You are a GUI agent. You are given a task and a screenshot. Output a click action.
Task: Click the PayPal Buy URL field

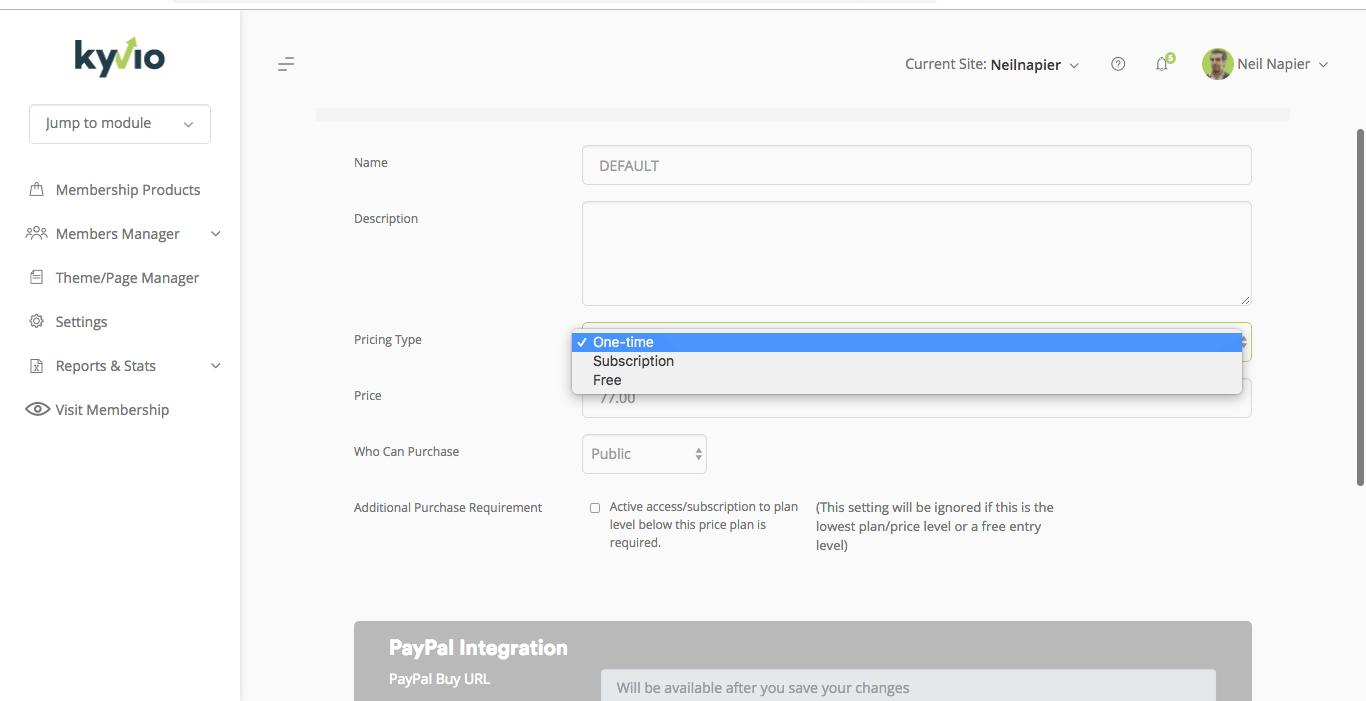click(908, 686)
